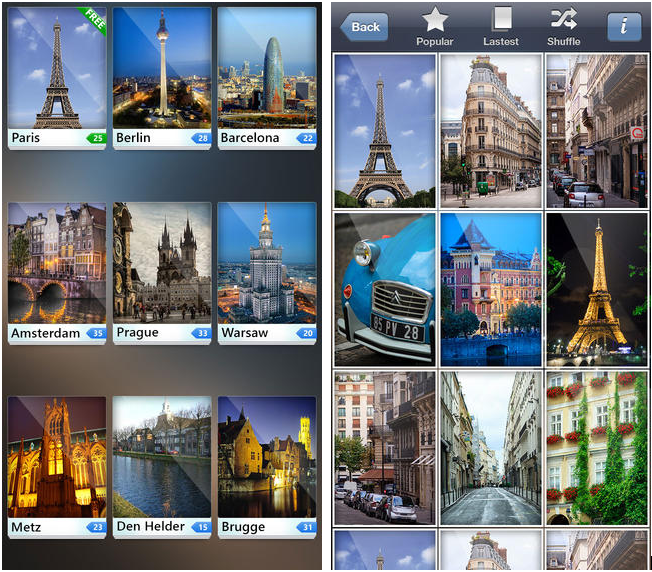Open the Barcelona city album

click(x=267, y=78)
